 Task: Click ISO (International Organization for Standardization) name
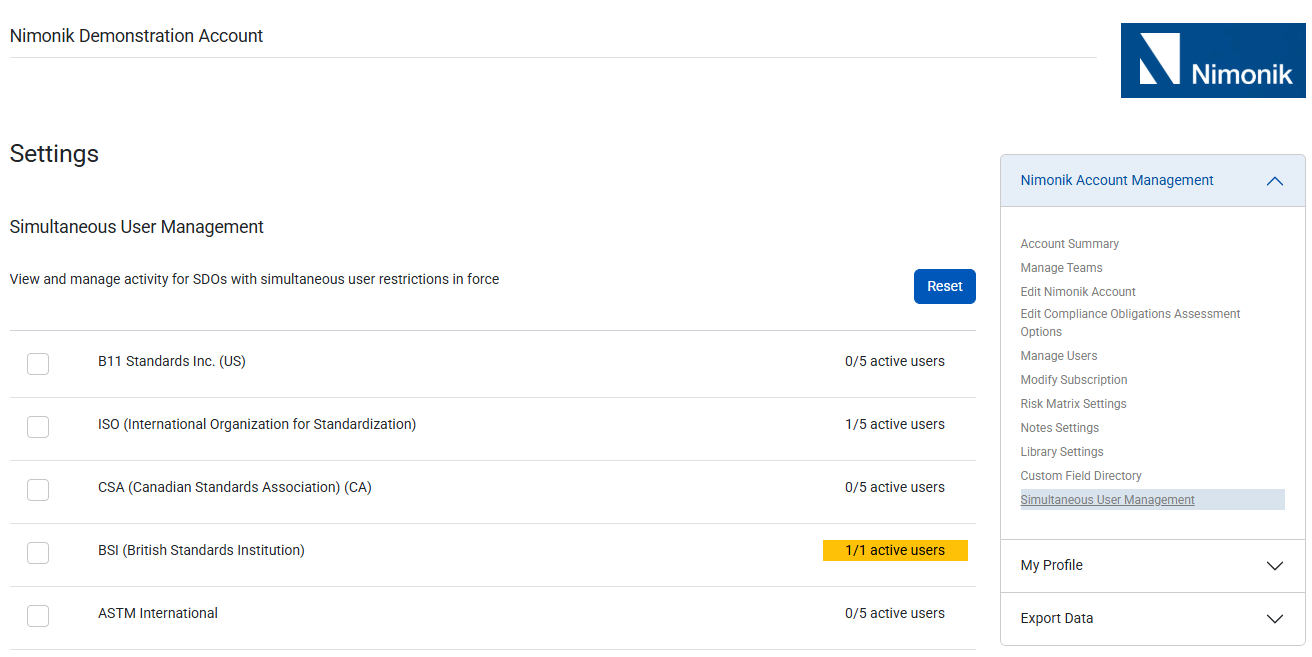pos(257,424)
